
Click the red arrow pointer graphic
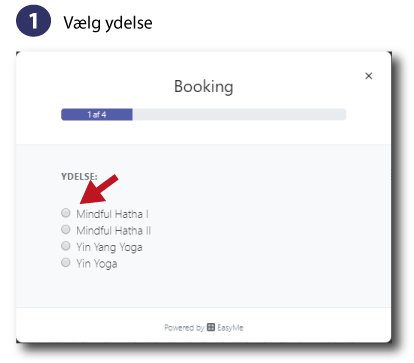click(x=99, y=189)
